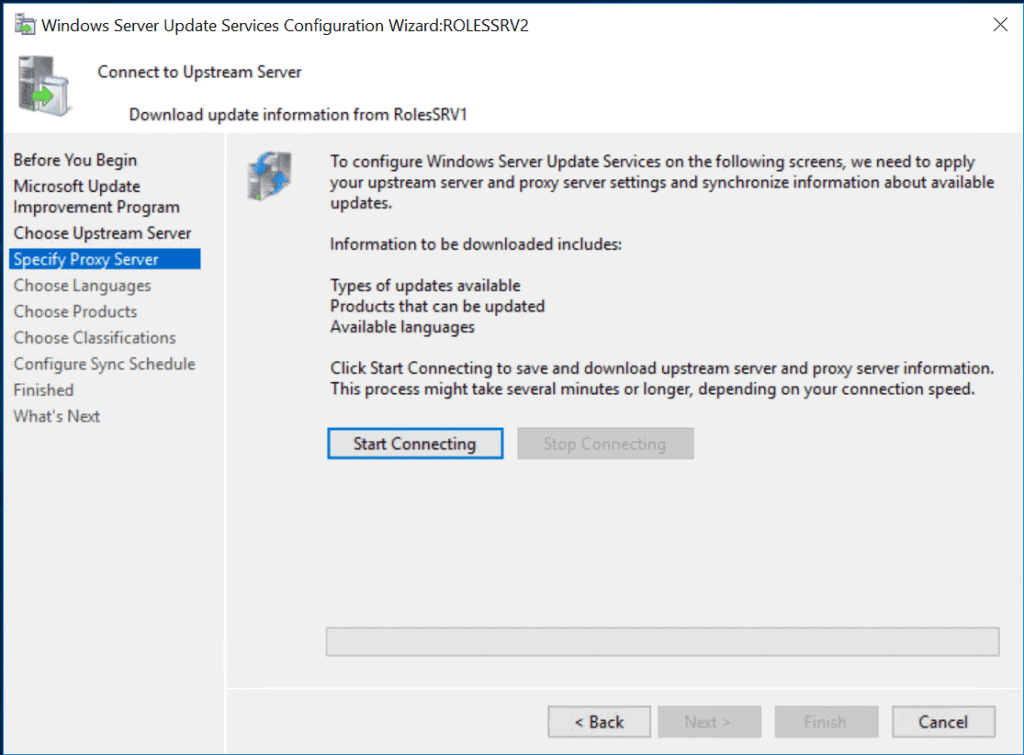Close the wizard window with X
This screenshot has height=755, width=1024.
click(1000, 25)
